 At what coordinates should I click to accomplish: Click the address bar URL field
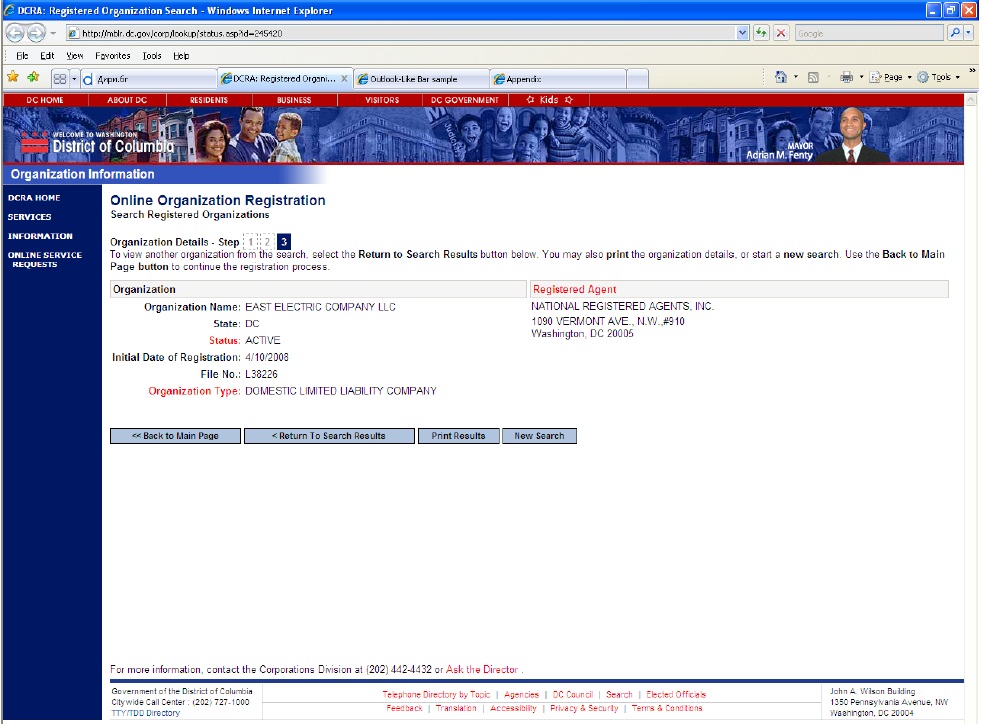click(401, 33)
